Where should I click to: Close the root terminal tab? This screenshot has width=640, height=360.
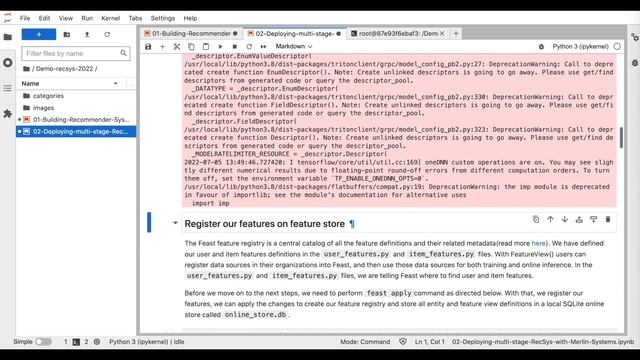(x=442, y=33)
